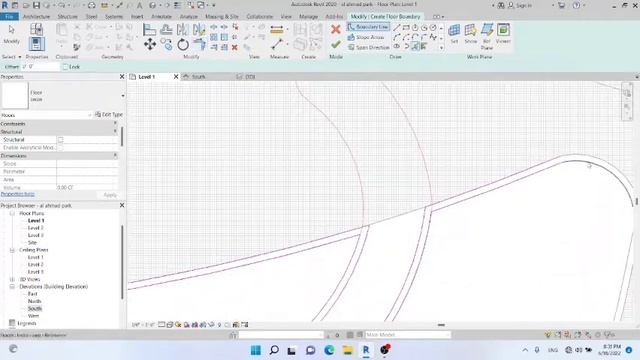This screenshot has height=360, width=640.
Task: Click the red Delete icon in Modify panel
Action: coord(235,47)
